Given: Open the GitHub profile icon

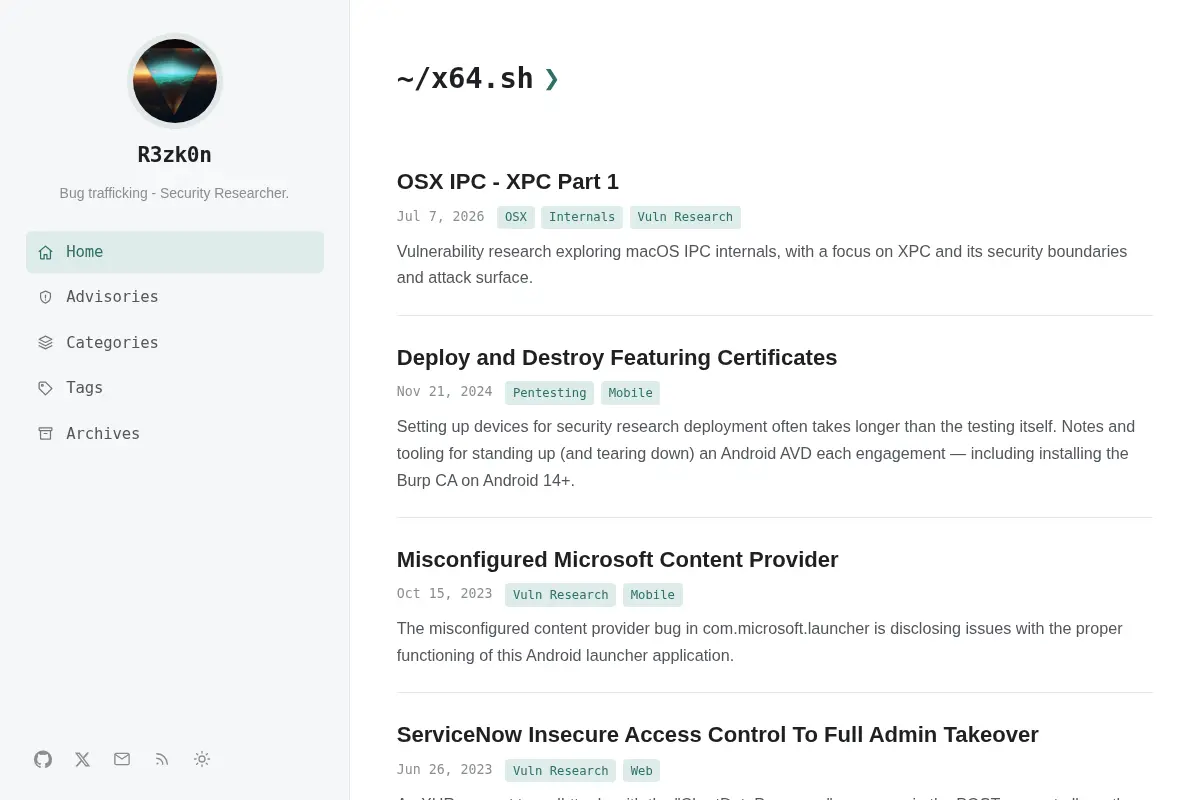Looking at the screenshot, I should pyautogui.click(x=43, y=759).
